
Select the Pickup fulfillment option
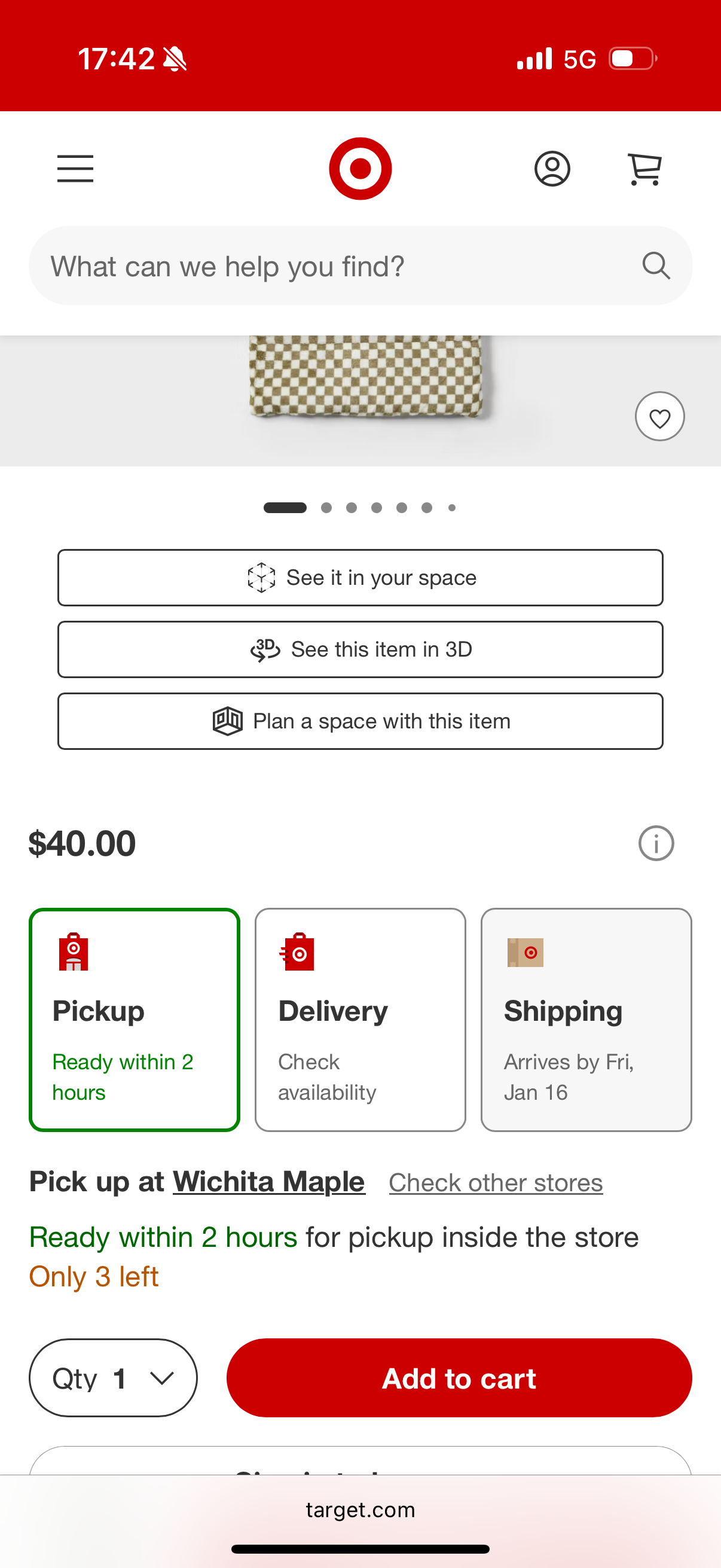[x=135, y=1020]
